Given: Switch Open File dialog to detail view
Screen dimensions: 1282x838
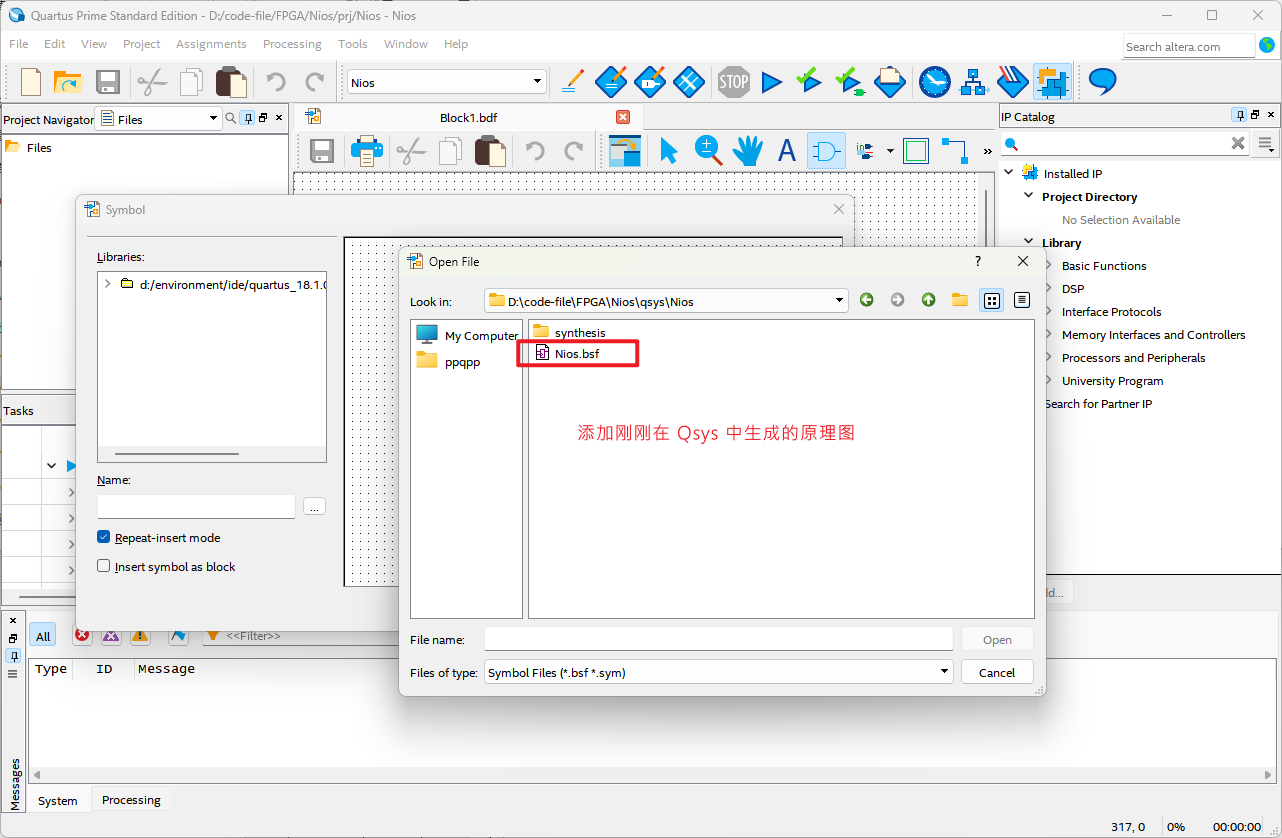Looking at the screenshot, I should (x=1021, y=300).
